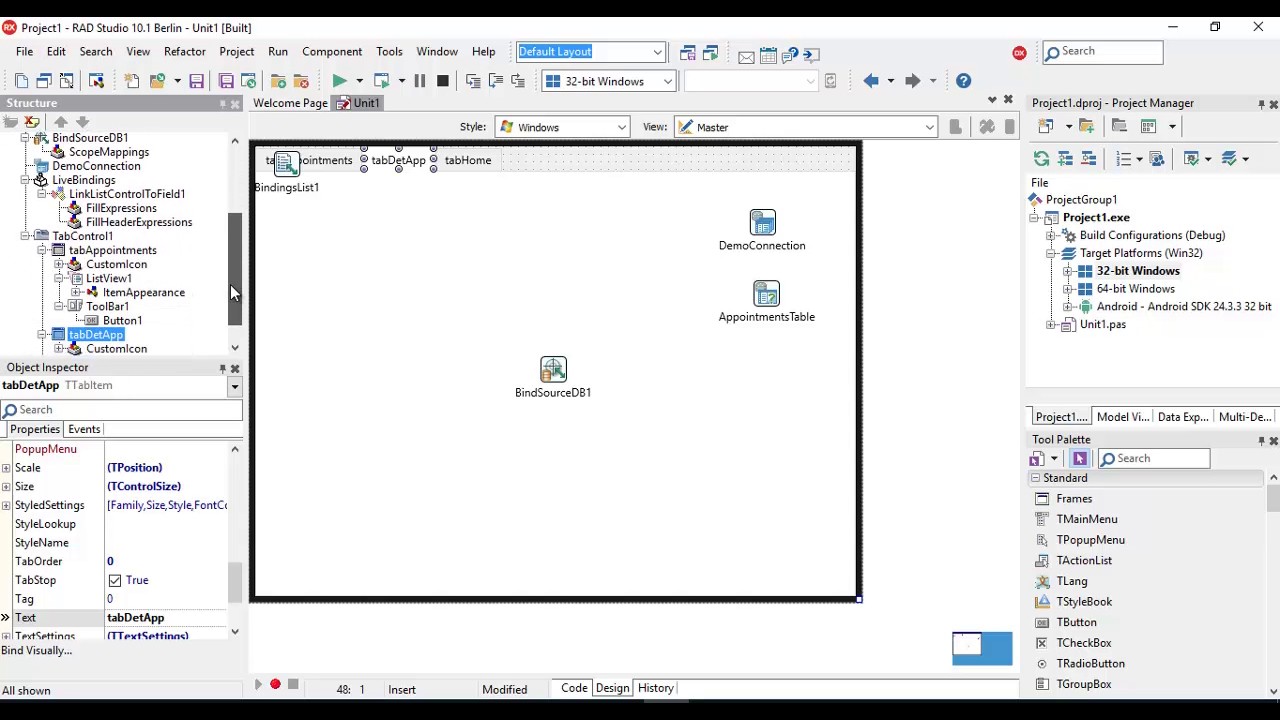Click the red record macro button
Image resolution: width=1280 pixels, height=720 pixels.
tap(275, 685)
